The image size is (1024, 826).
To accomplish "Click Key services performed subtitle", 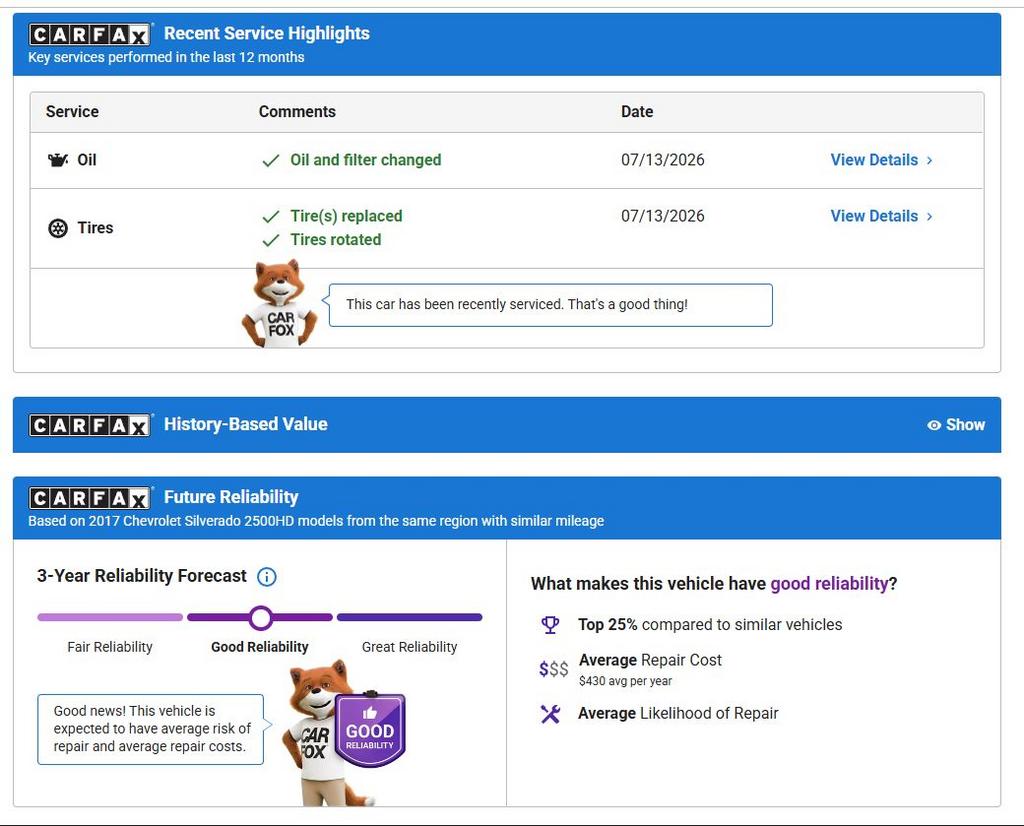I will pos(166,57).
